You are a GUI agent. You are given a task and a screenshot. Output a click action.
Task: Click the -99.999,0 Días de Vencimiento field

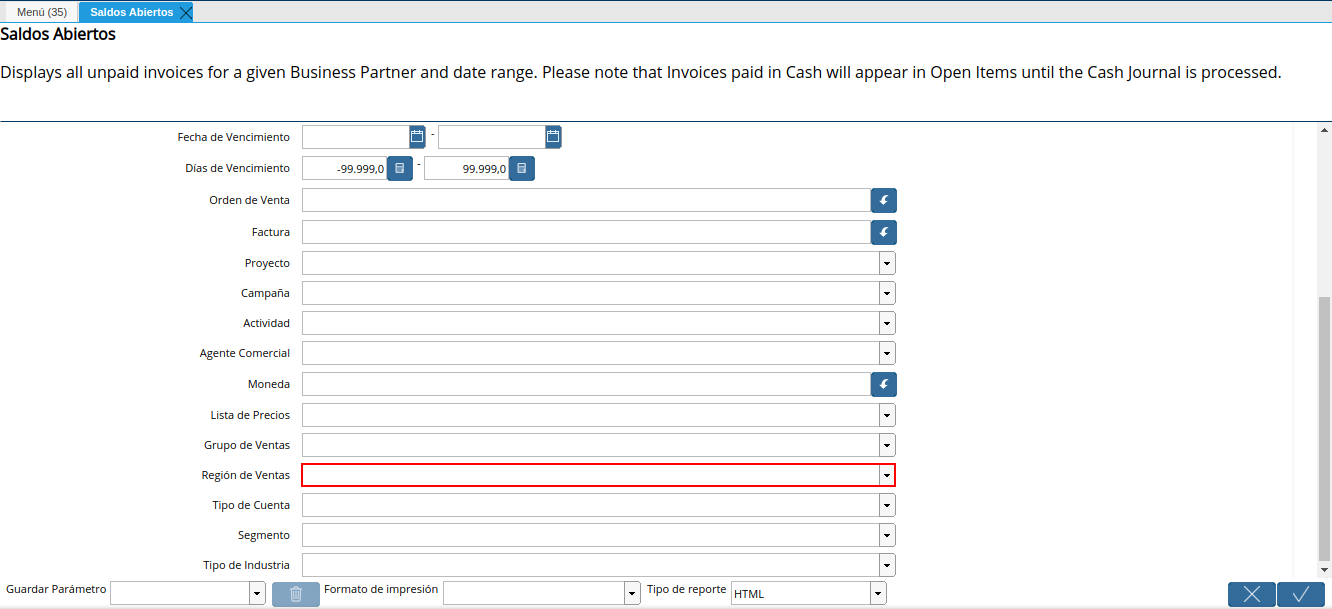(344, 169)
